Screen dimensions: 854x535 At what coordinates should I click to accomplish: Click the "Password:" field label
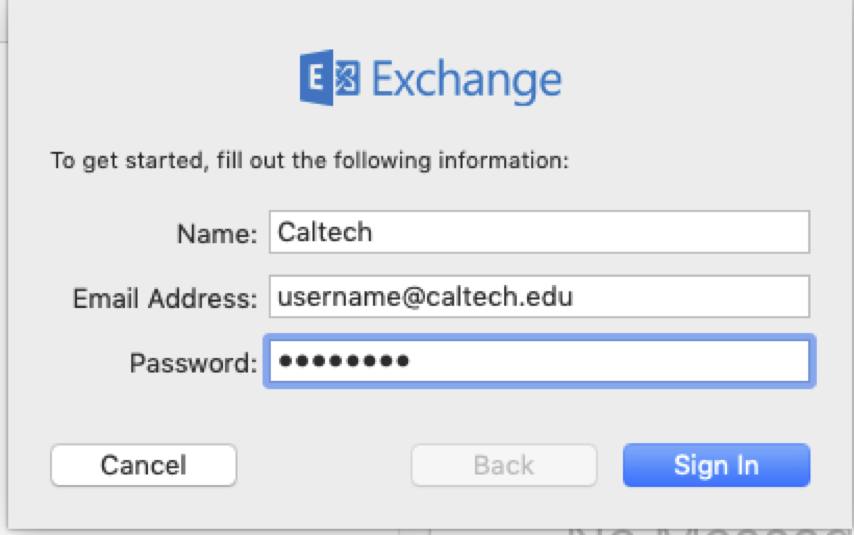[194, 362]
